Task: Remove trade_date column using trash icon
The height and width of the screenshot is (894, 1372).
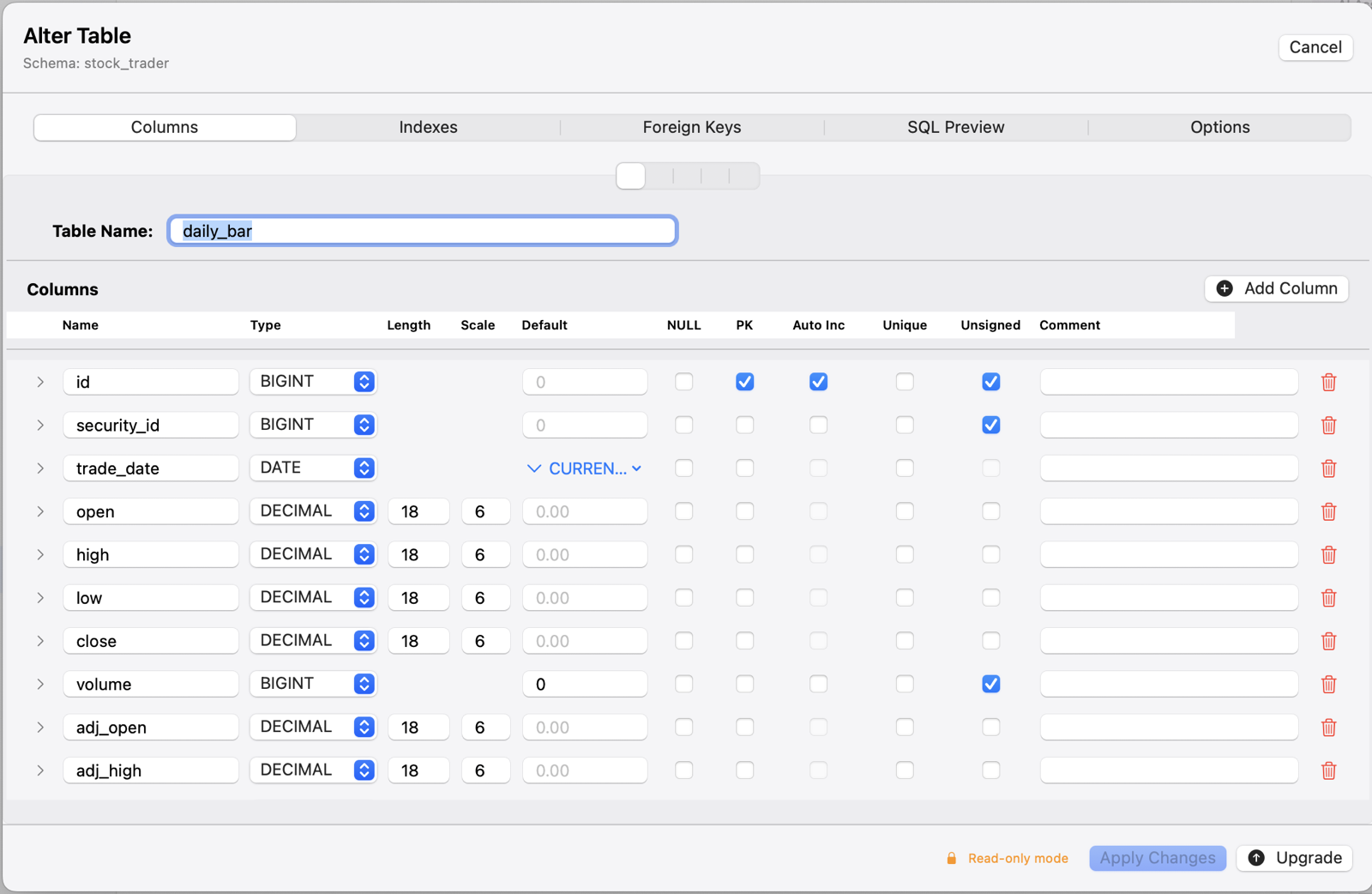Action: pyautogui.click(x=1328, y=468)
